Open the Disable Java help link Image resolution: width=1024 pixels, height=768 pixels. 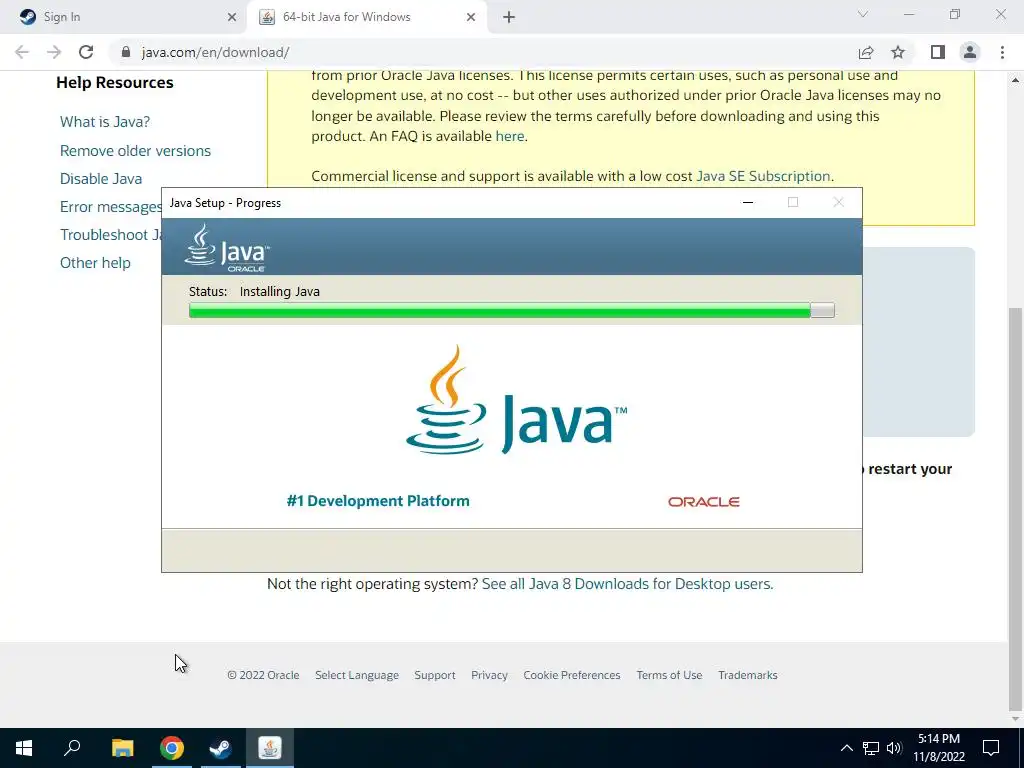[101, 179]
